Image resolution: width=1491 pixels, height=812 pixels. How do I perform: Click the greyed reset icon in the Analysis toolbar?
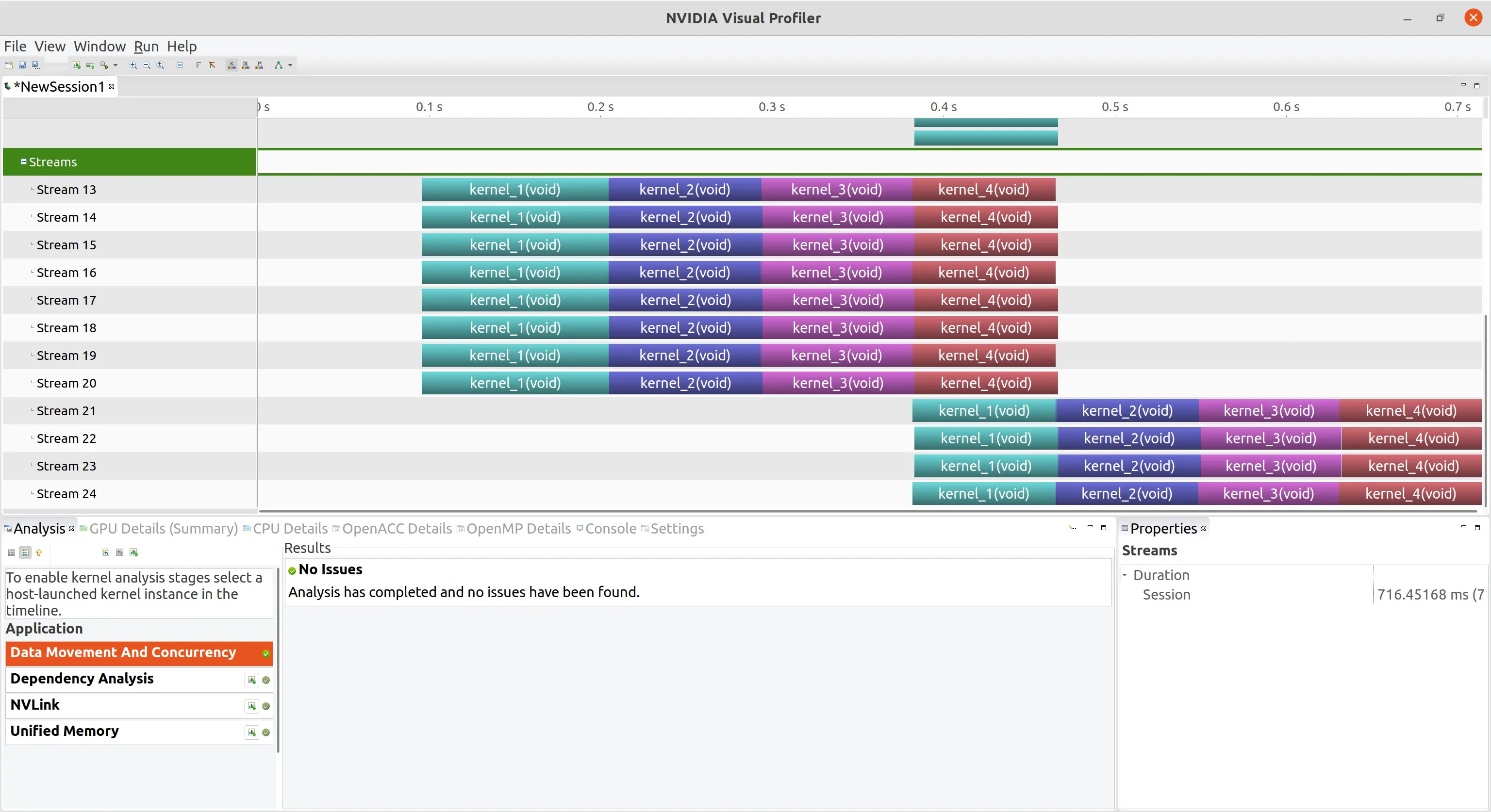pos(119,553)
